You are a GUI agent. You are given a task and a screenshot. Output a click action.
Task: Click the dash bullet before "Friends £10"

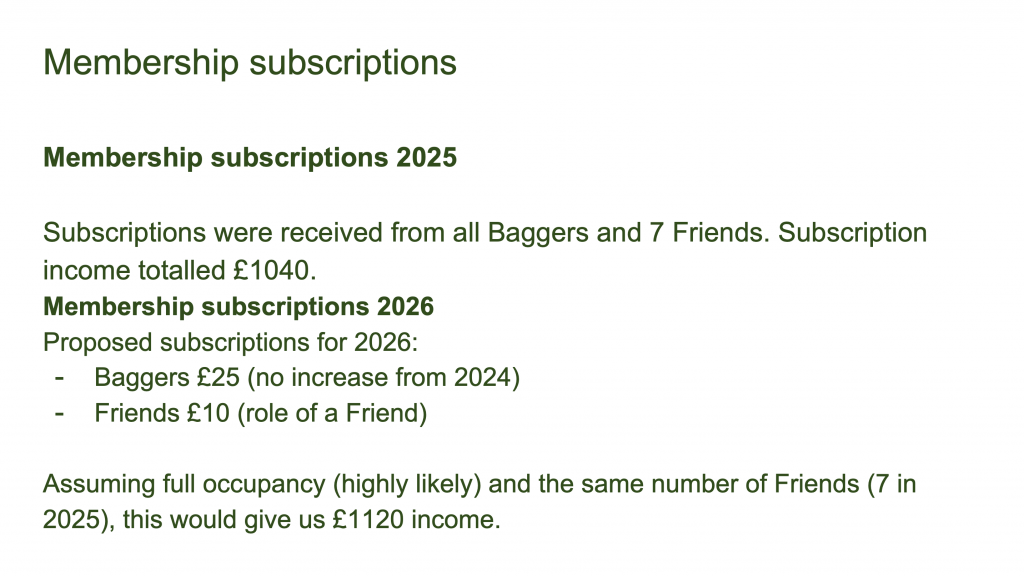[x=59, y=414]
